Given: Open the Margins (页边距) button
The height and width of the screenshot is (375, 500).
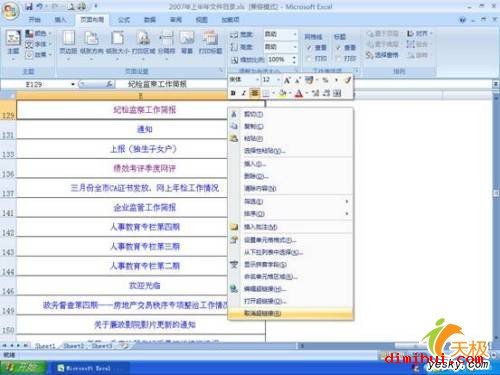Looking at the screenshot, I should 68,45.
